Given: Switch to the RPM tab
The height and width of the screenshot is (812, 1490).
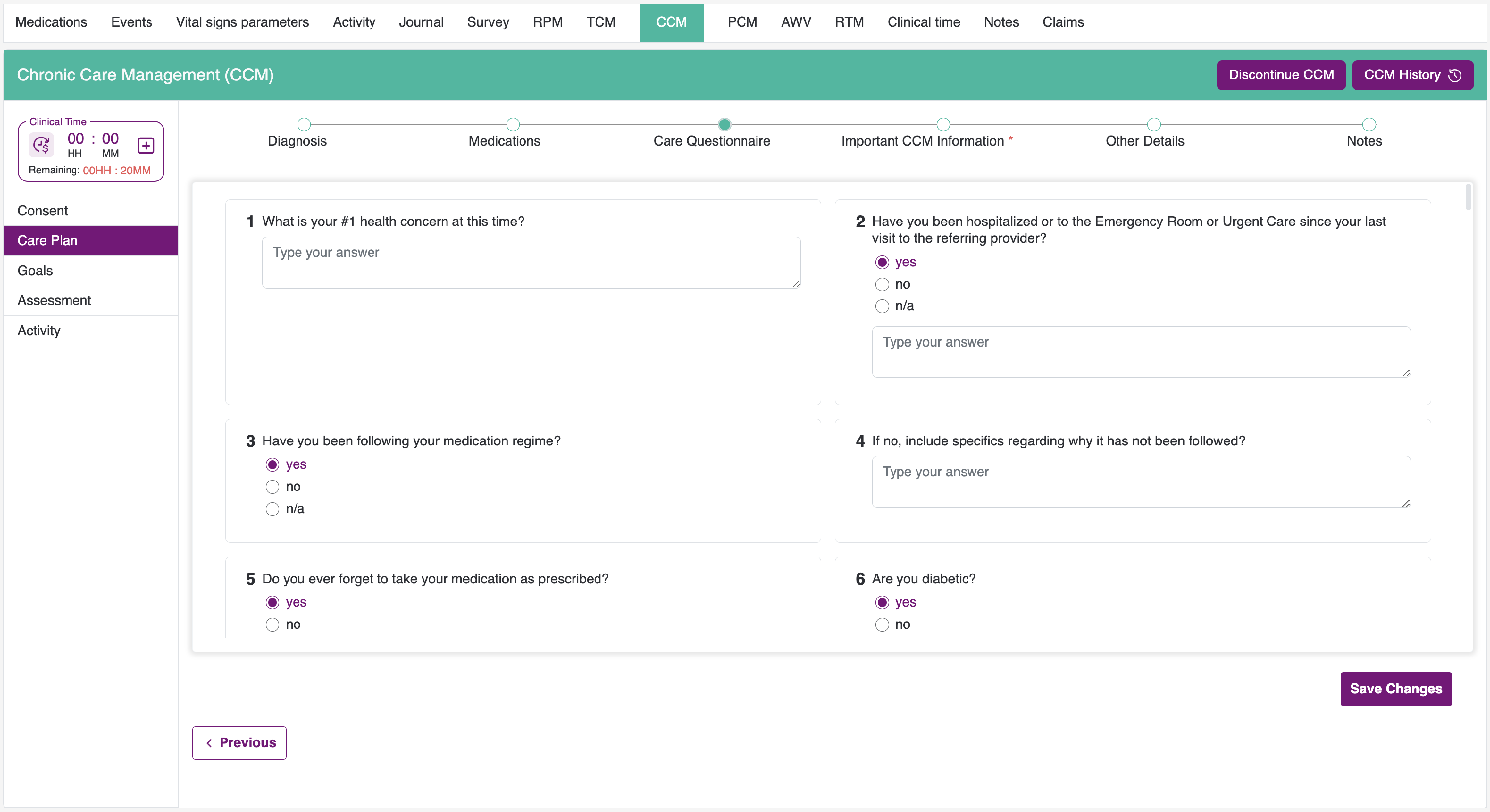Looking at the screenshot, I should [x=547, y=22].
